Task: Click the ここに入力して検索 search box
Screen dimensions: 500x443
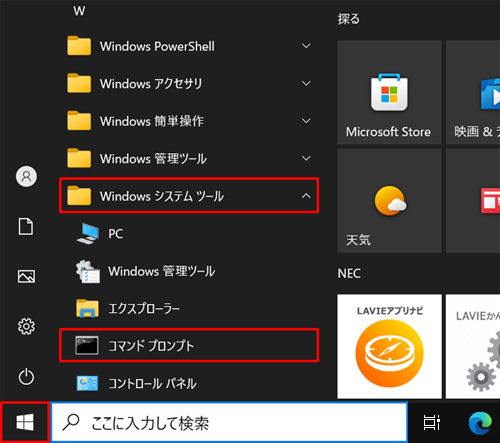Action: tap(230, 422)
